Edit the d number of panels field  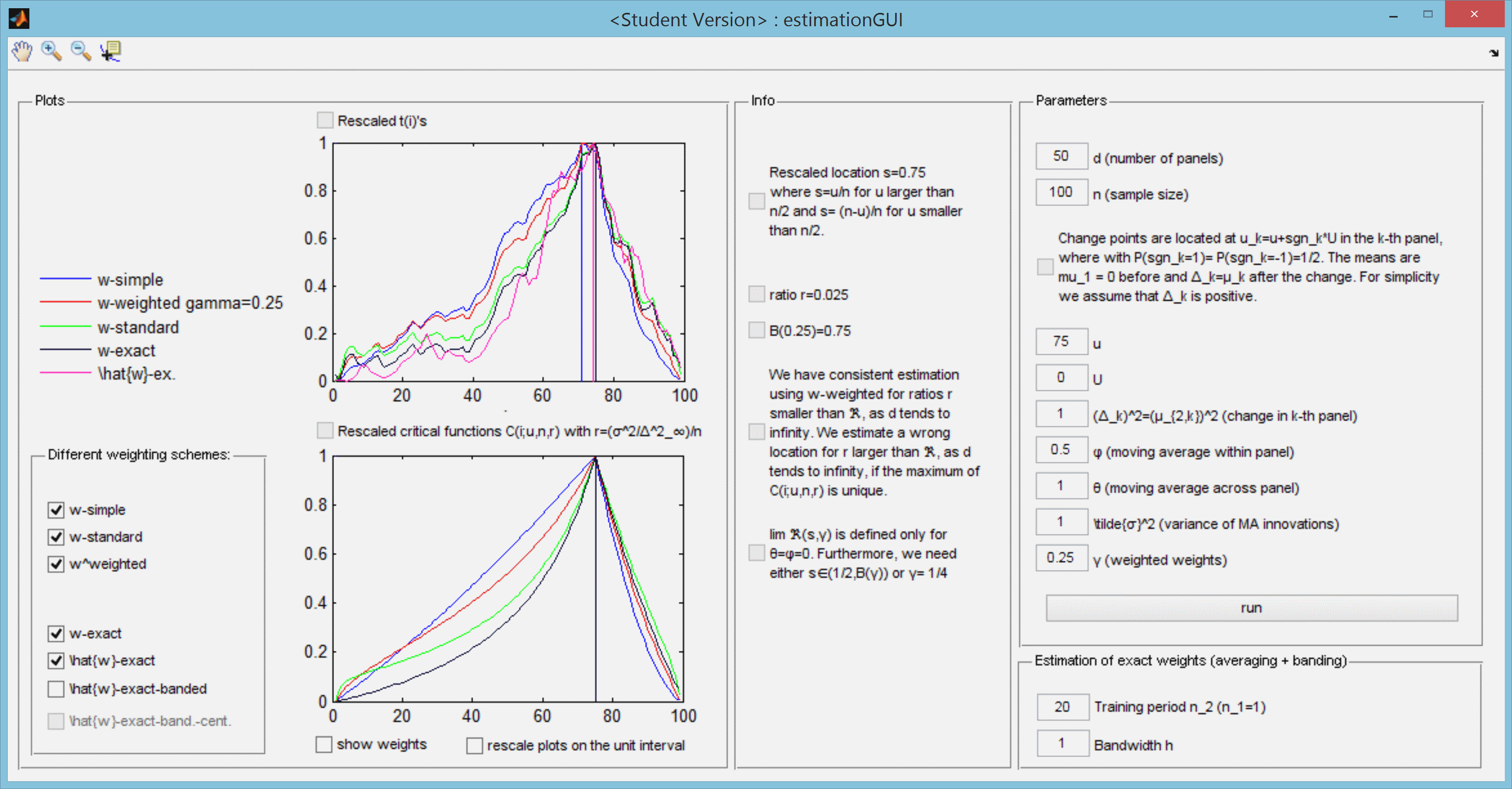pyautogui.click(x=1061, y=156)
